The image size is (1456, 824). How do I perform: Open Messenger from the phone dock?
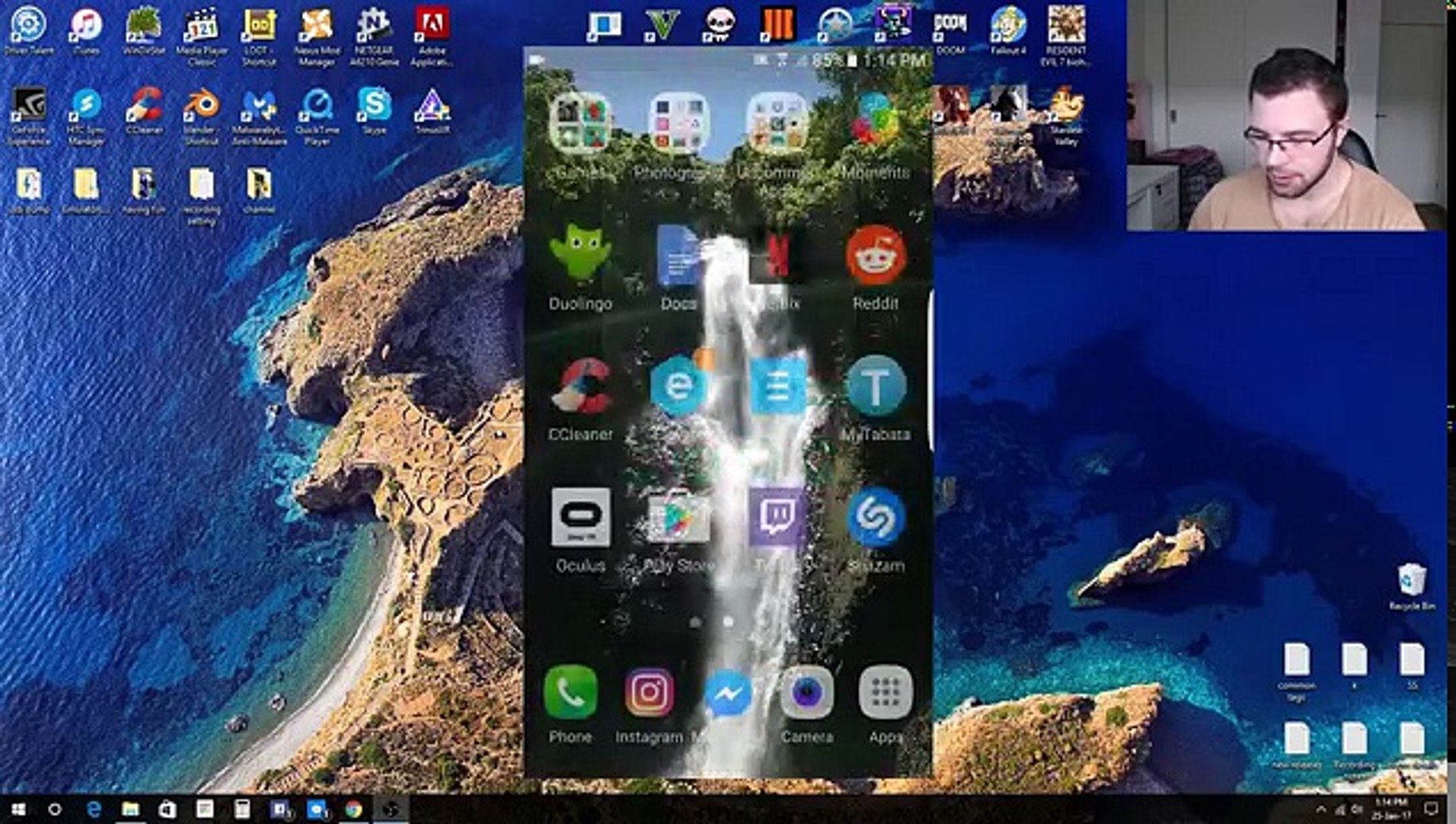[728, 693]
